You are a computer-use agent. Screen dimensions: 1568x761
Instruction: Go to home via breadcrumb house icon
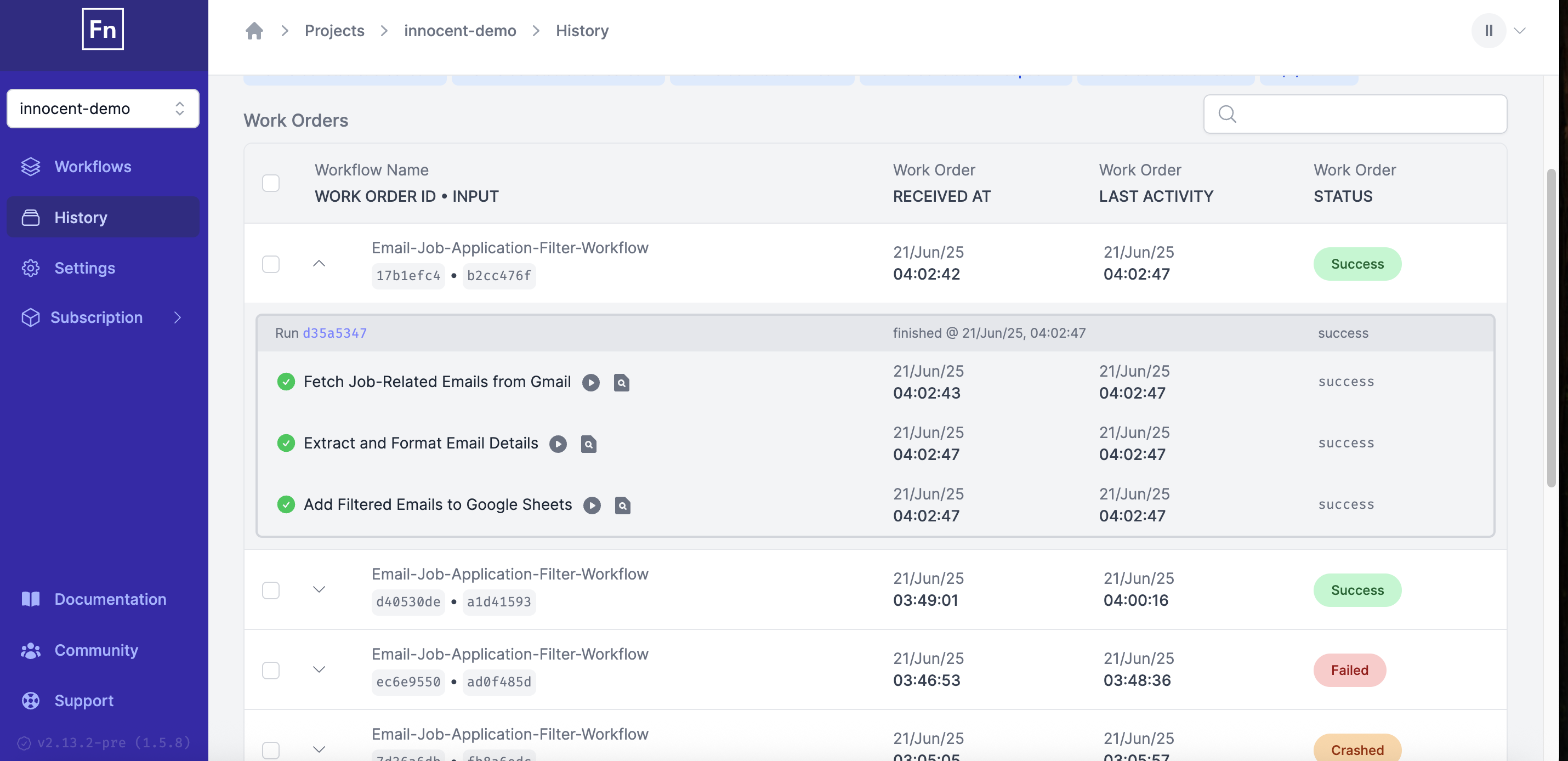254,31
